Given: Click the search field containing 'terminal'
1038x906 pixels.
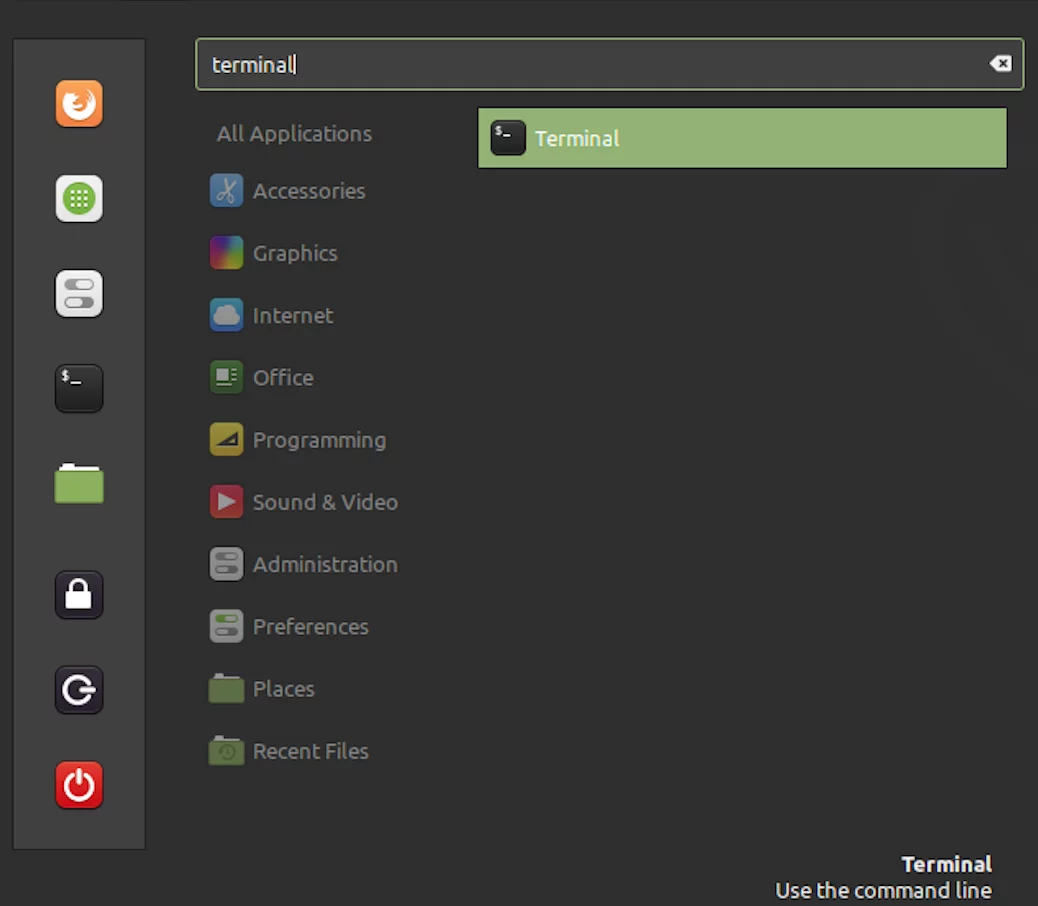Looking at the screenshot, I should (609, 64).
